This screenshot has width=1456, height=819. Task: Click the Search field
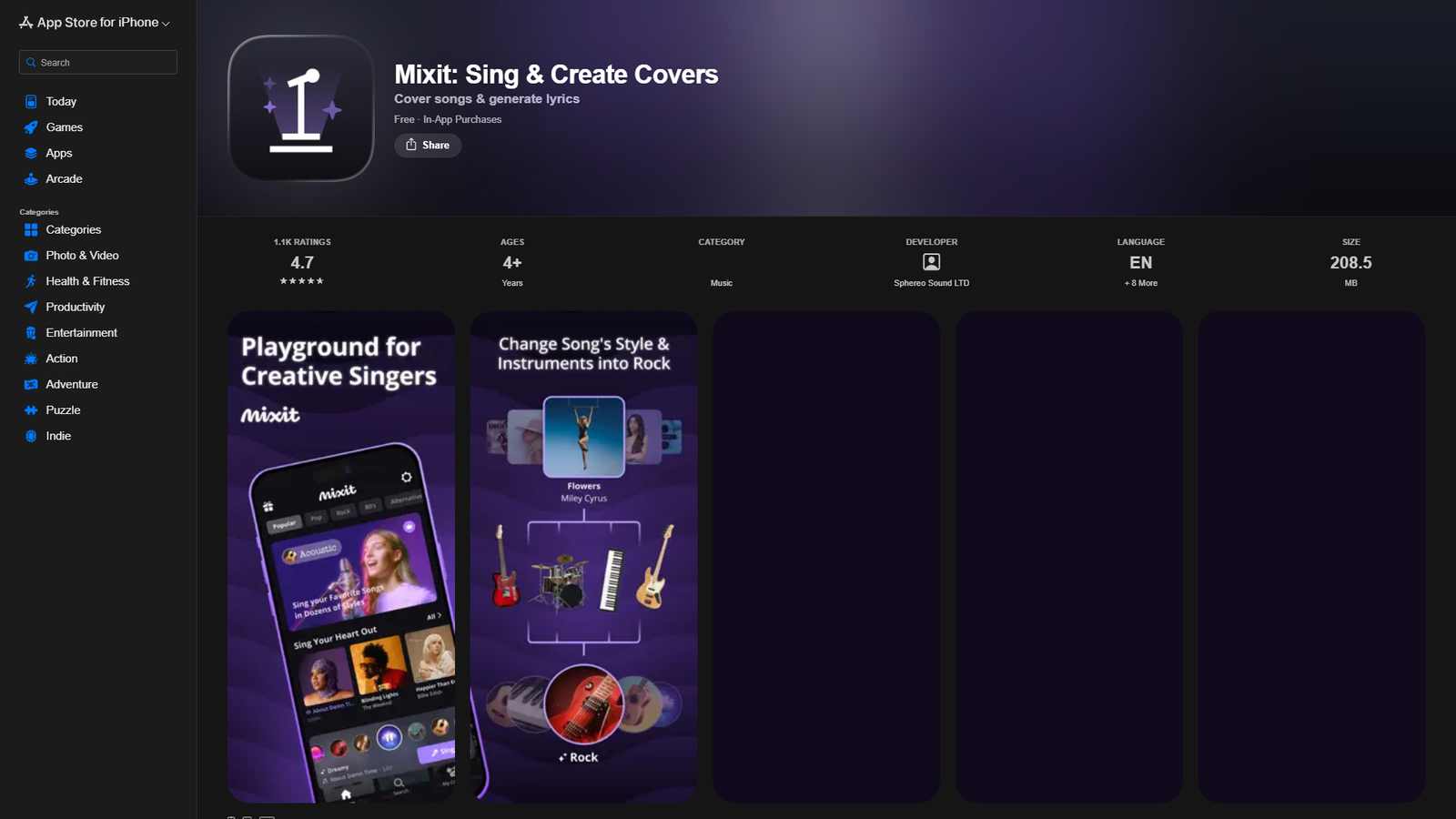coord(98,62)
